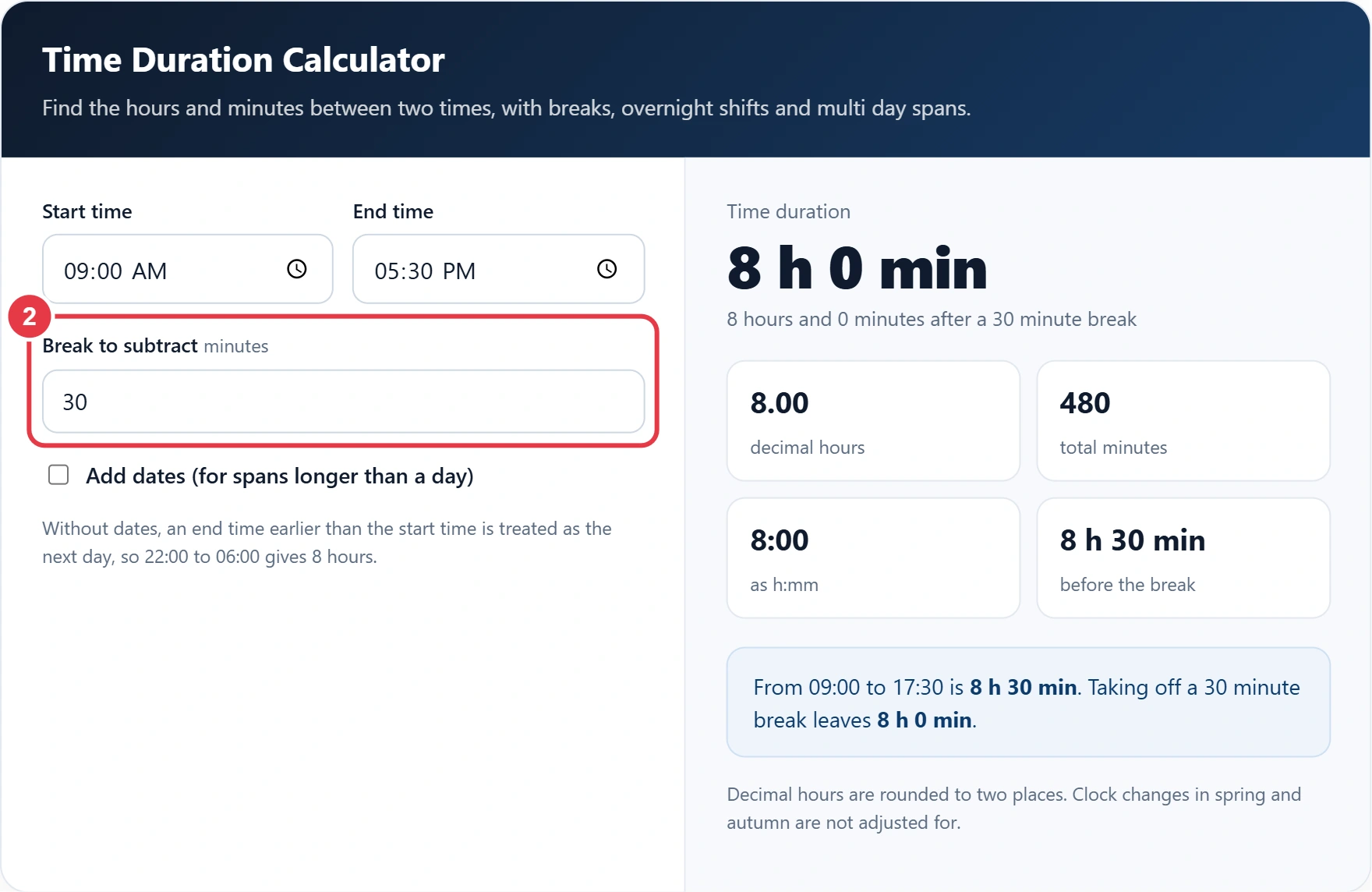Select the 8.00 decimal hours card

[873, 421]
